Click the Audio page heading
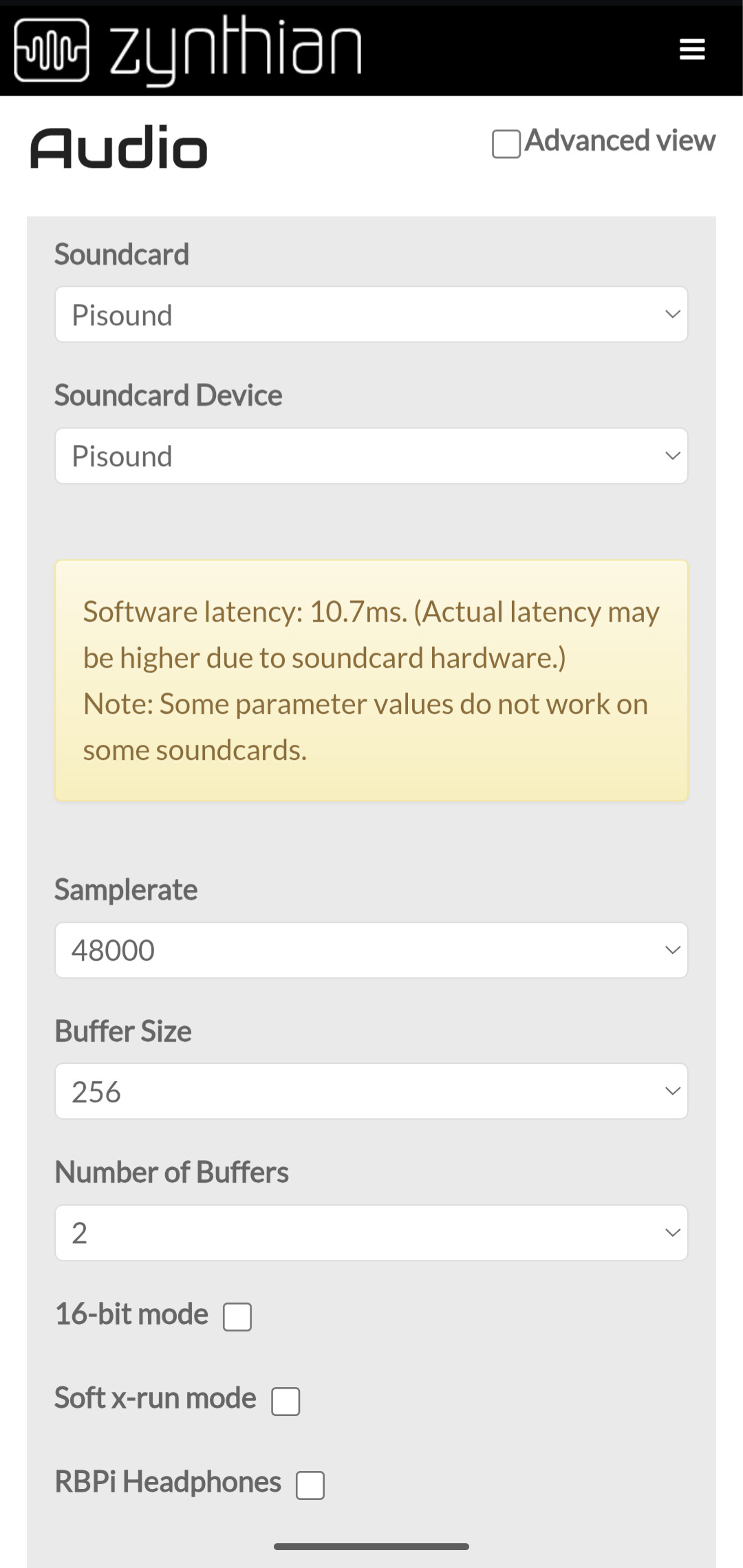Viewport: 743px width, 1568px height. (x=118, y=148)
